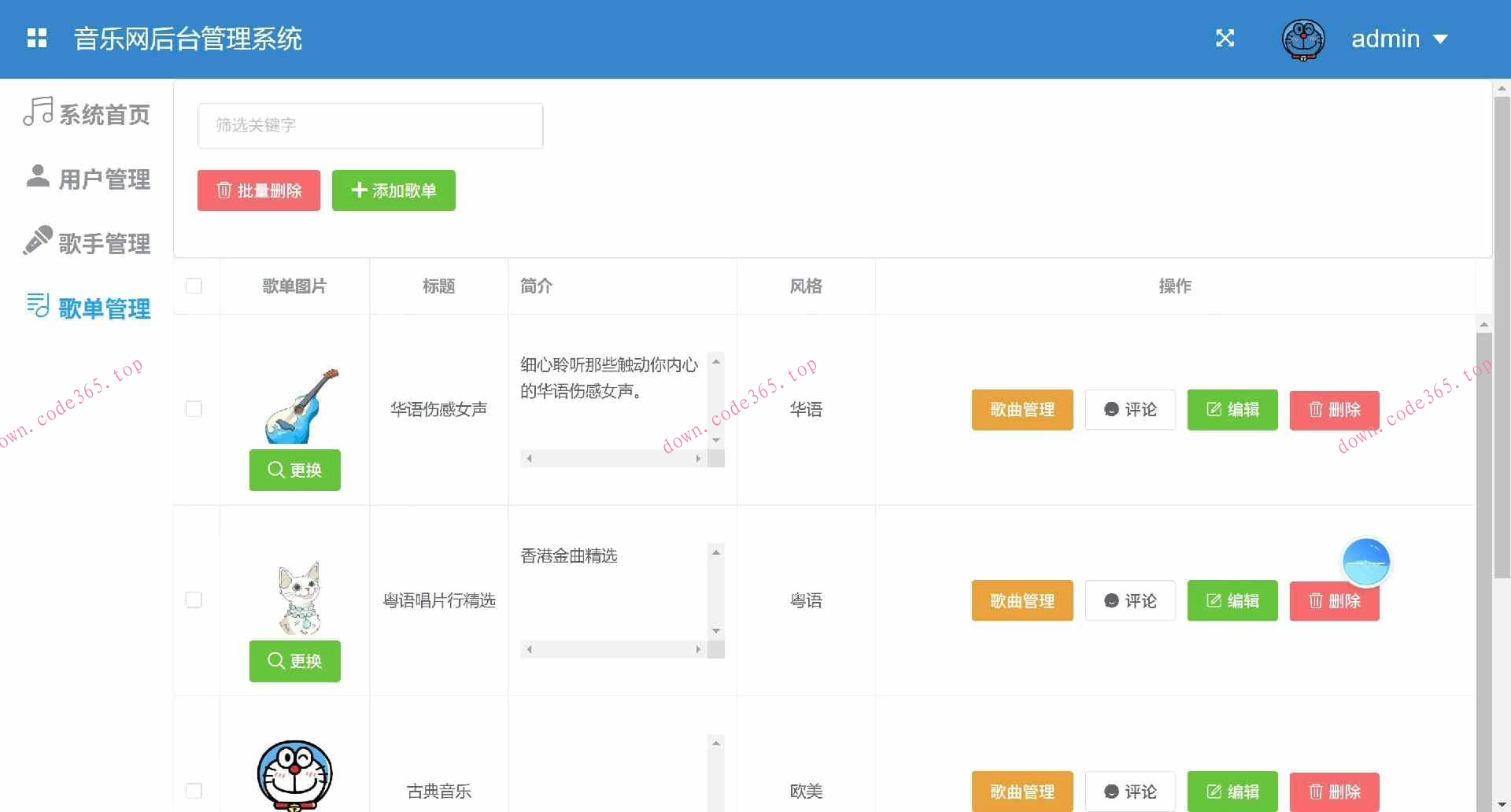Click the 添加歌单 button
The image size is (1511, 812).
click(x=393, y=190)
